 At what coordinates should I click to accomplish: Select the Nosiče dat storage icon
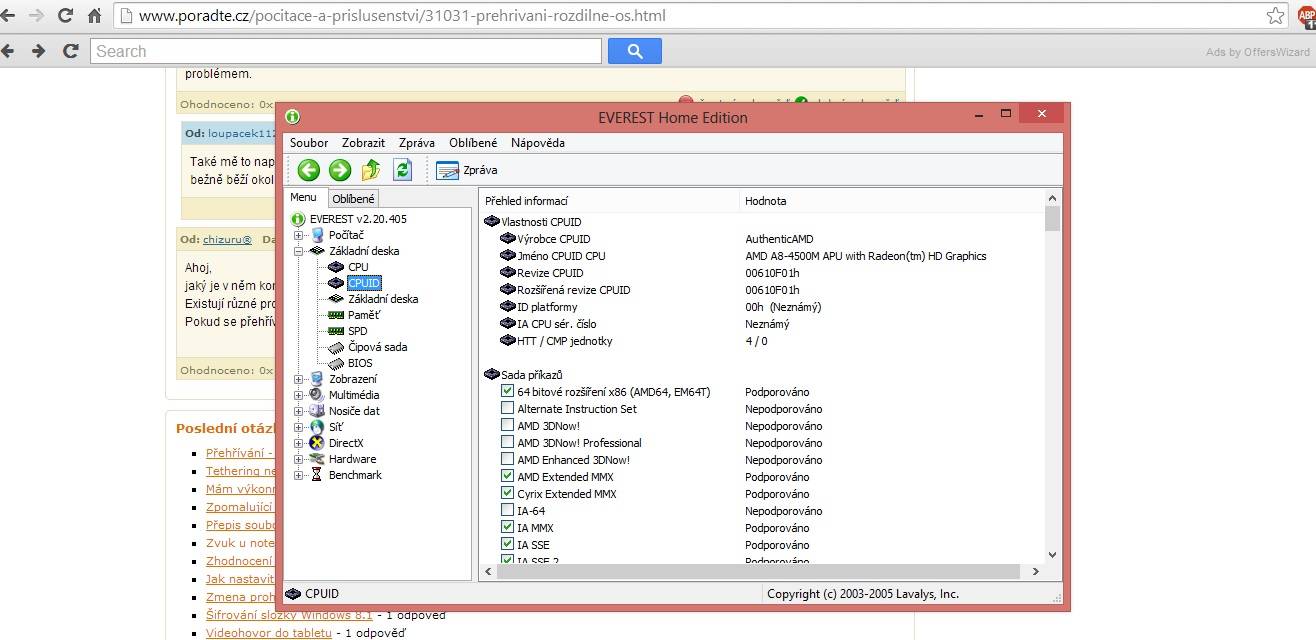317,411
